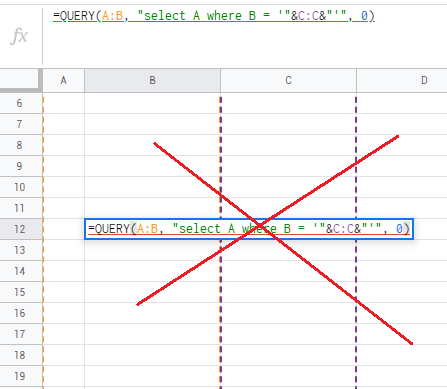The height and width of the screenshot is (389, 447).
Task: Select column C header
Action: (288, 80)
